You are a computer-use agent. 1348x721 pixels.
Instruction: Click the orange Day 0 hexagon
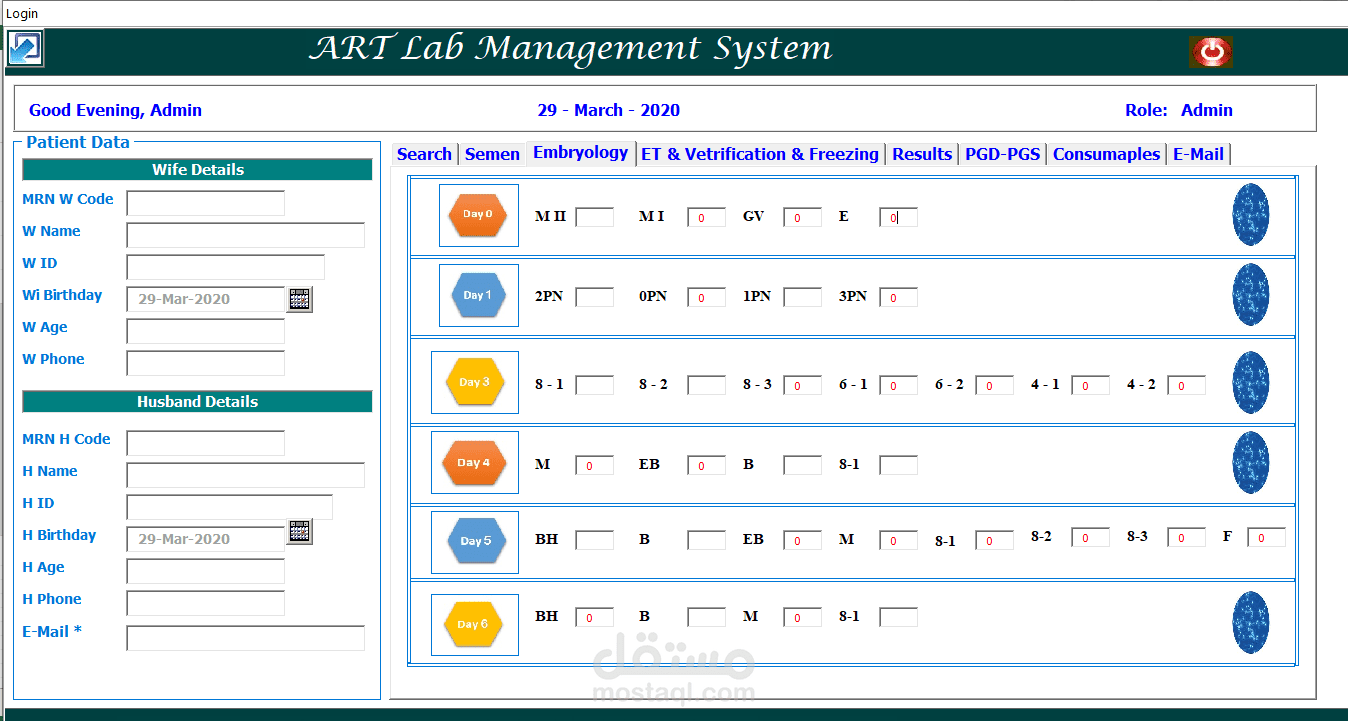pyautogui.click(x=478, y=215)
